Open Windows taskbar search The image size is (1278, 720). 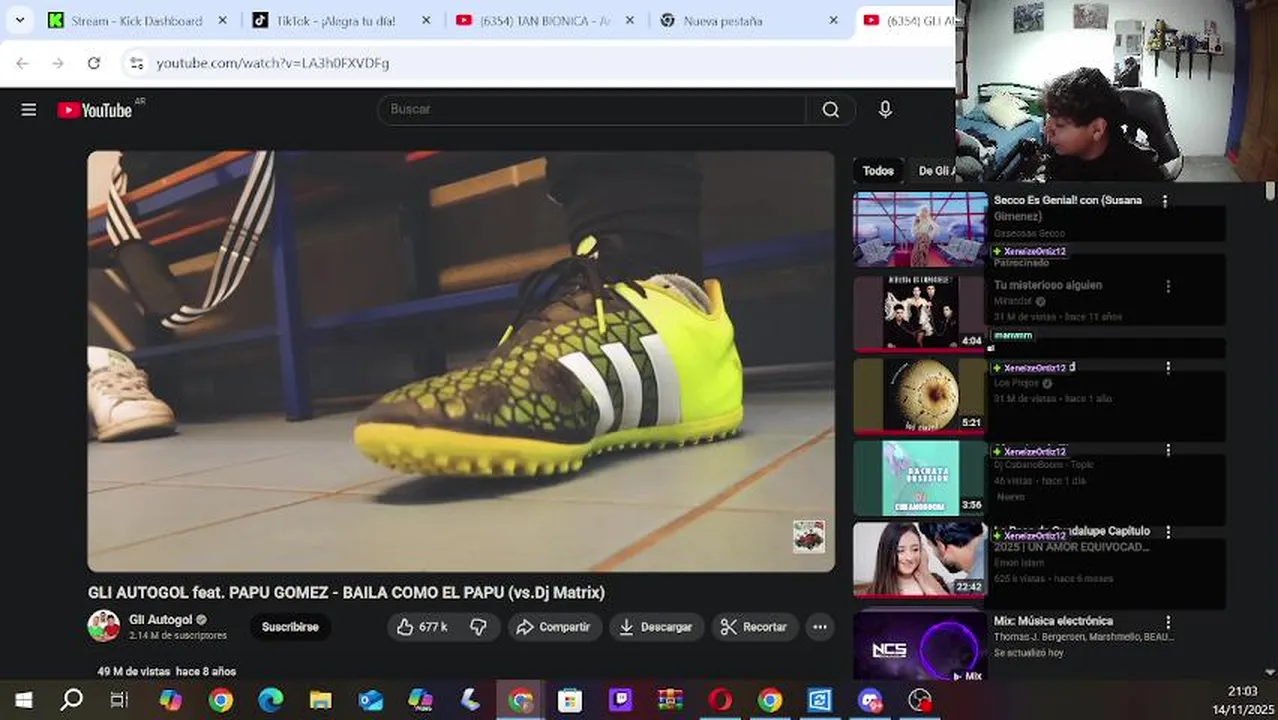pos(71,700)
